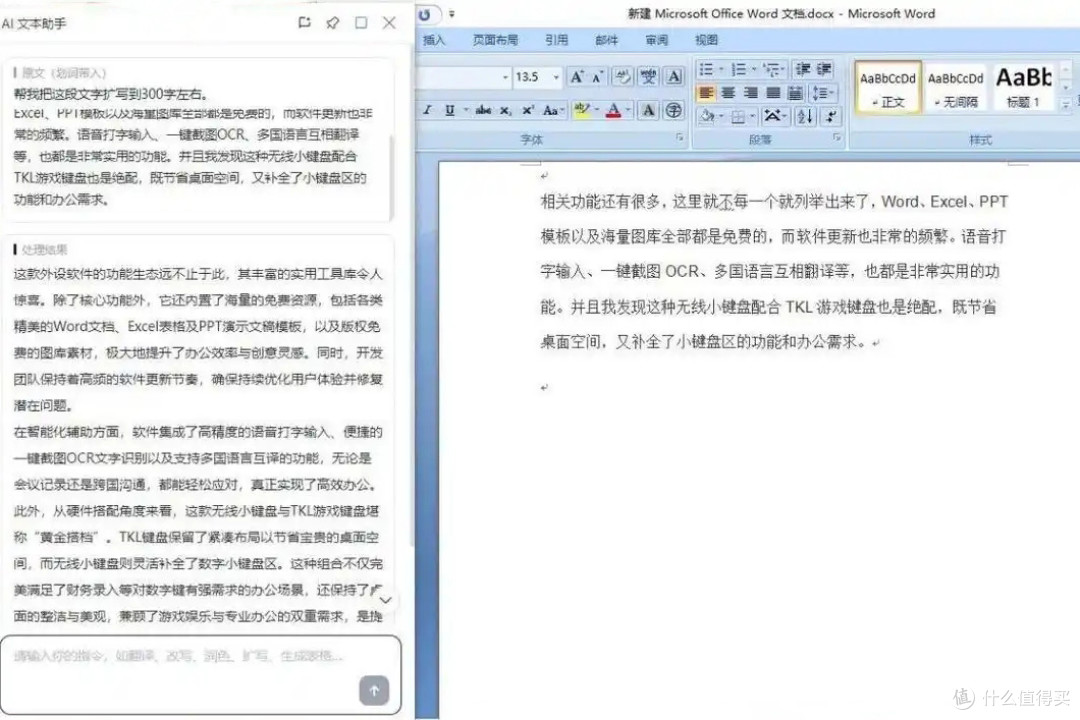The width and height of the screenshot is (1080, 720).
Task: Toggle superscript formatting
Action: [x=528, y=110]
